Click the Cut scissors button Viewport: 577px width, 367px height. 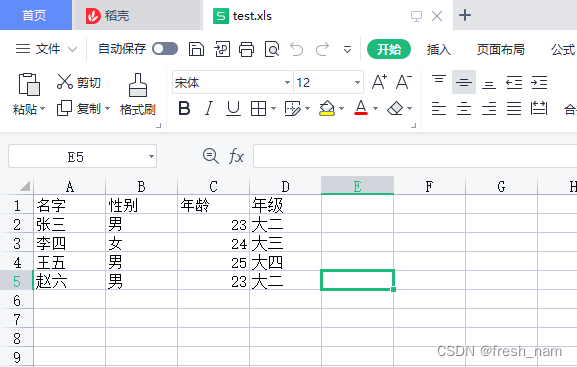pyautogui.click(x=79, y=82)
